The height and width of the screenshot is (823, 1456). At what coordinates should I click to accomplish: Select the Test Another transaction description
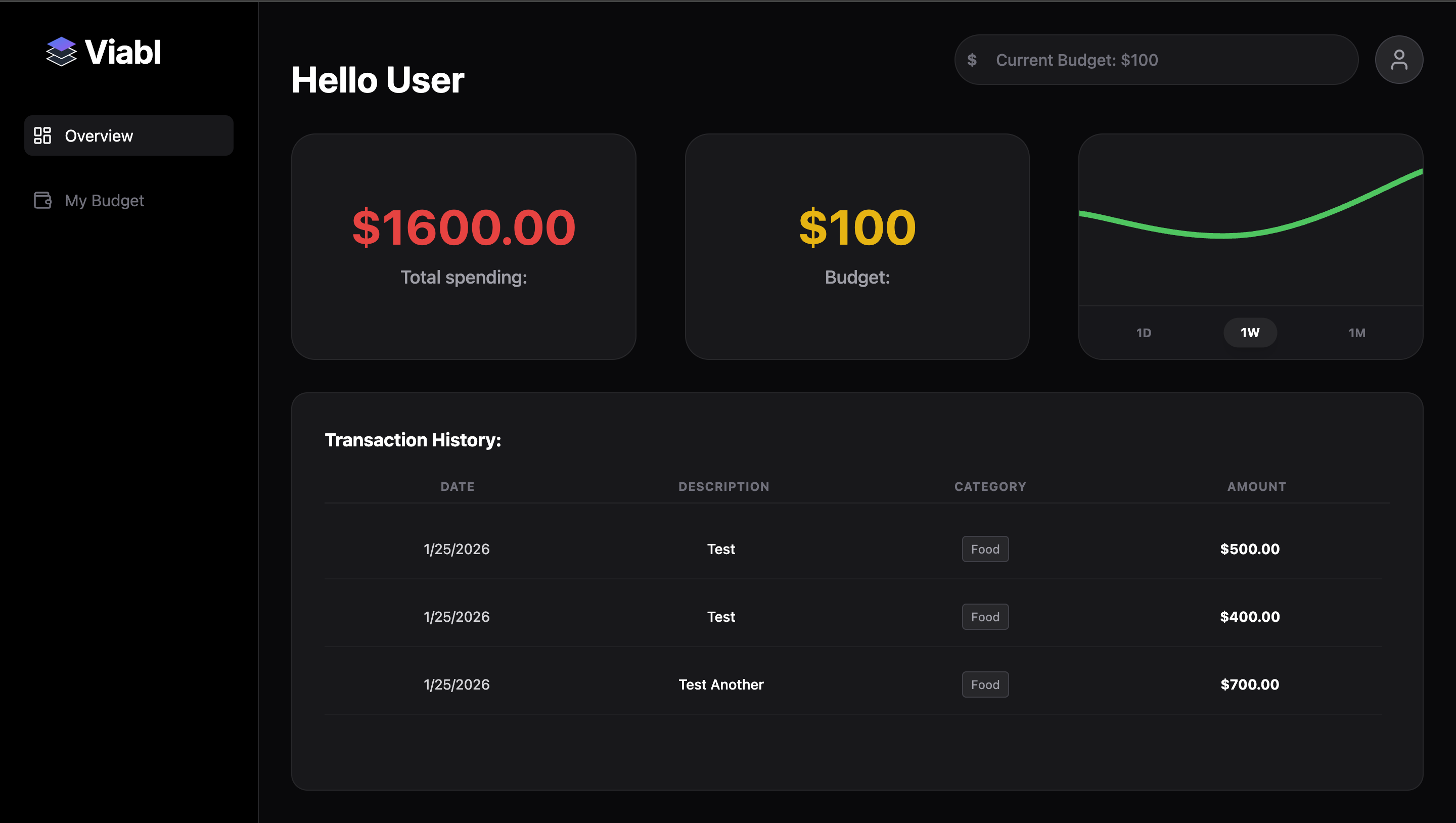coord(720,684)
